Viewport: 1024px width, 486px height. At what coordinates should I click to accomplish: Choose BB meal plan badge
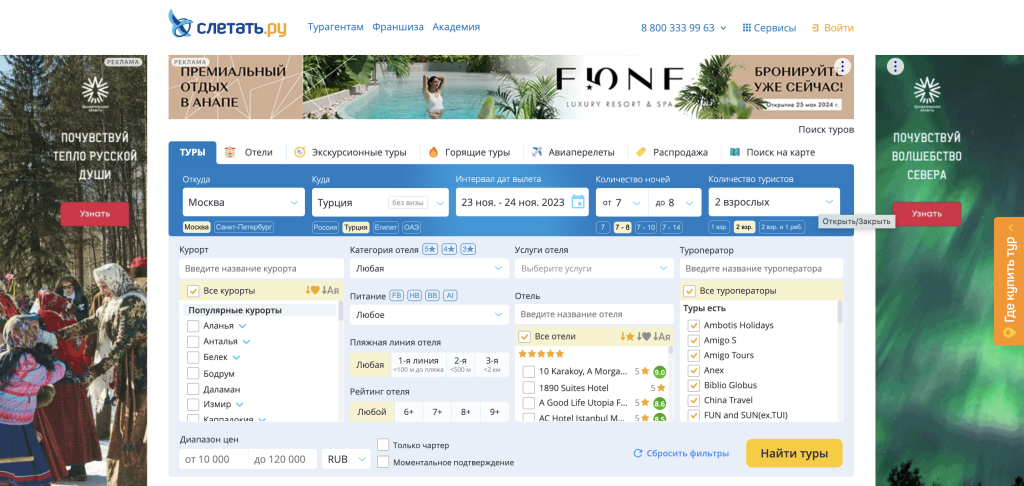pos(432,295)
